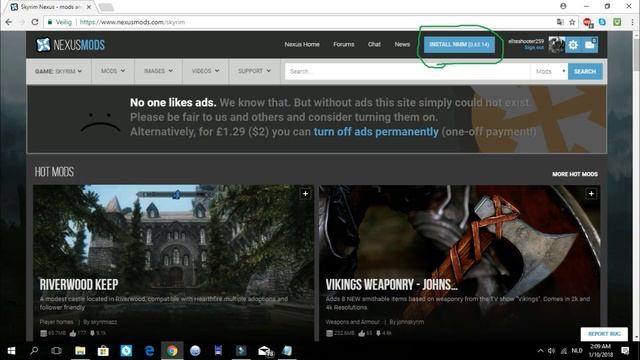Screen dimensions: 640x360
Task: Add Riverwood Keep with plus icon
Action: click(305, 193)
